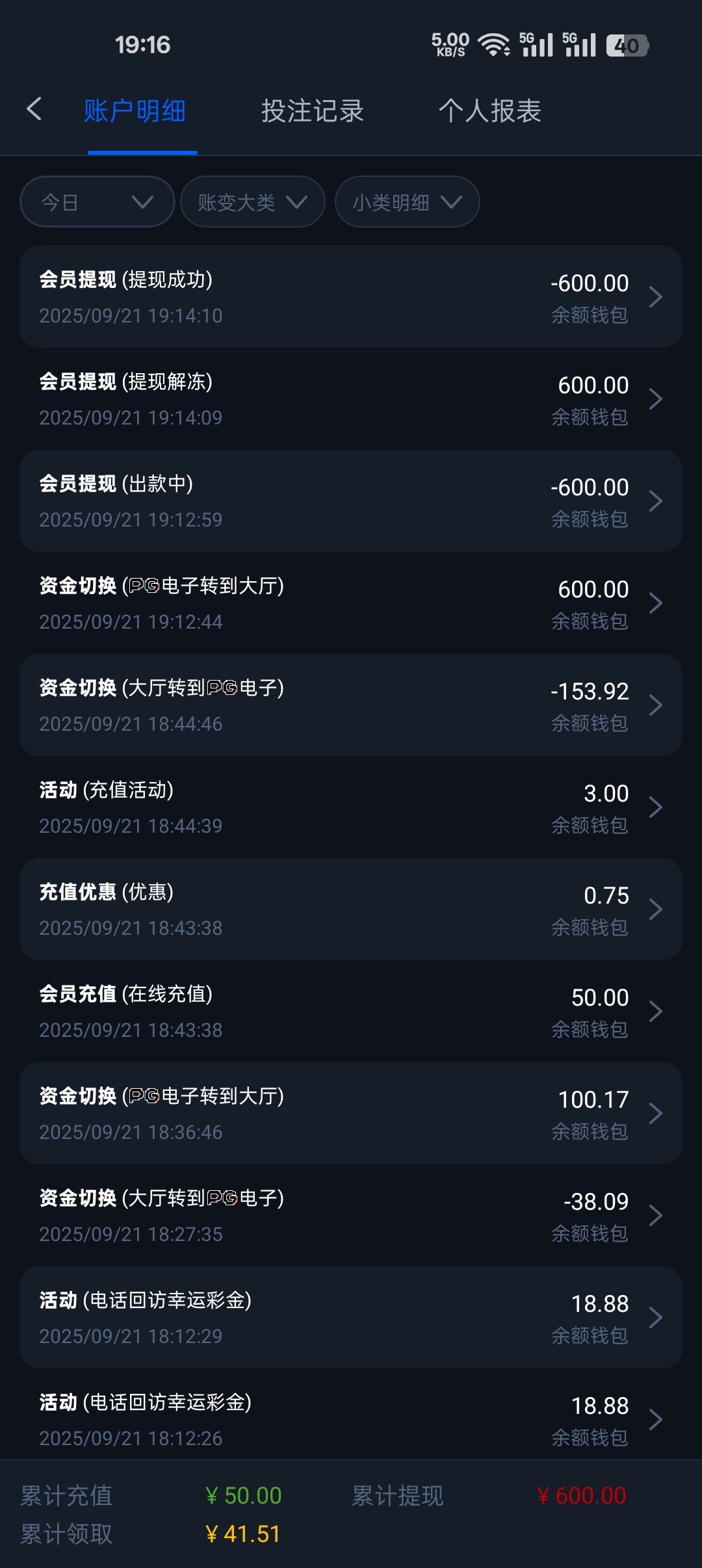Open the 19:14:10 withdrawal success detail arrow
The image size is (702, 1568).
click(655, 297)
